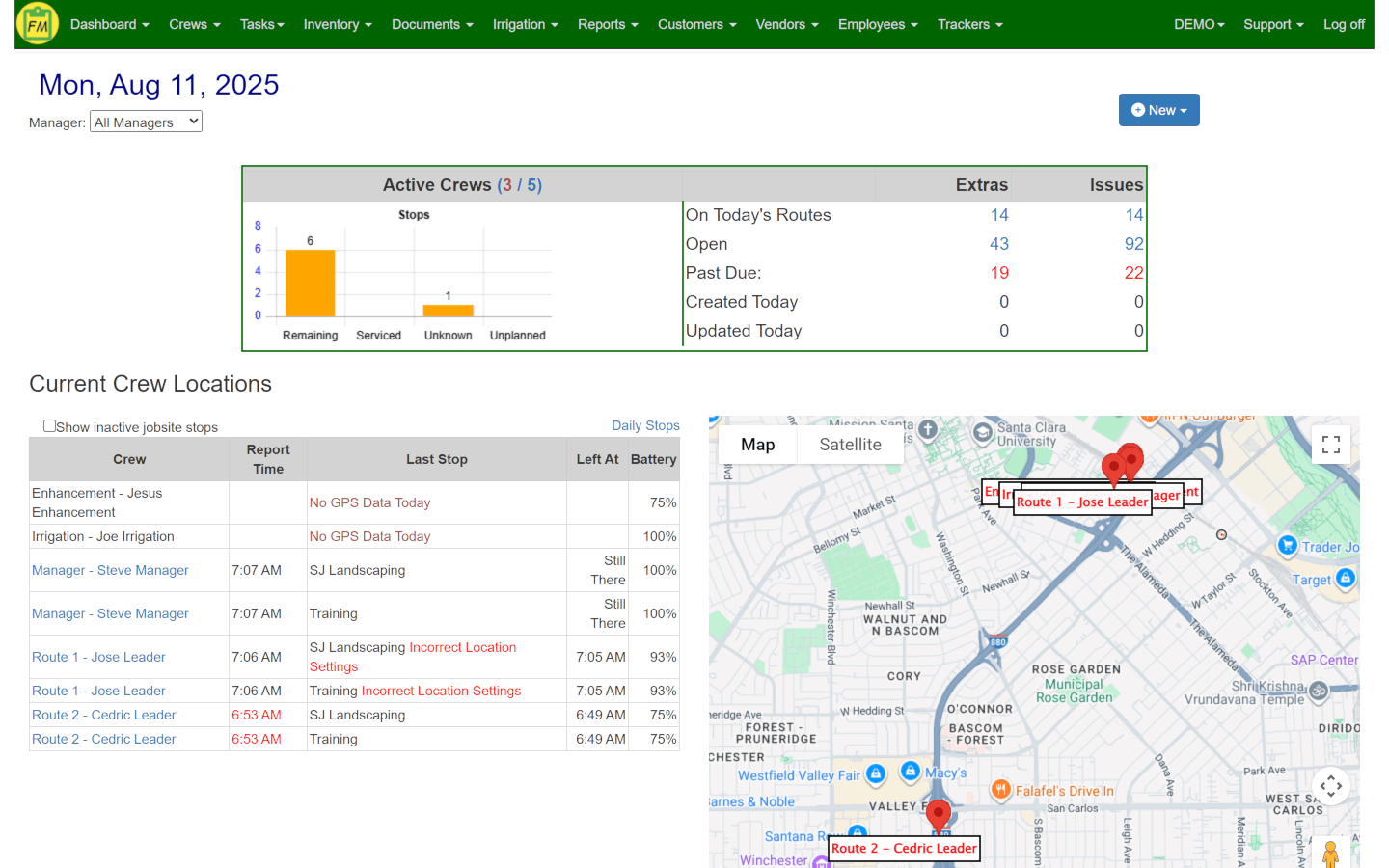
Task: Open the Irrigation menu
Action: 525,24
